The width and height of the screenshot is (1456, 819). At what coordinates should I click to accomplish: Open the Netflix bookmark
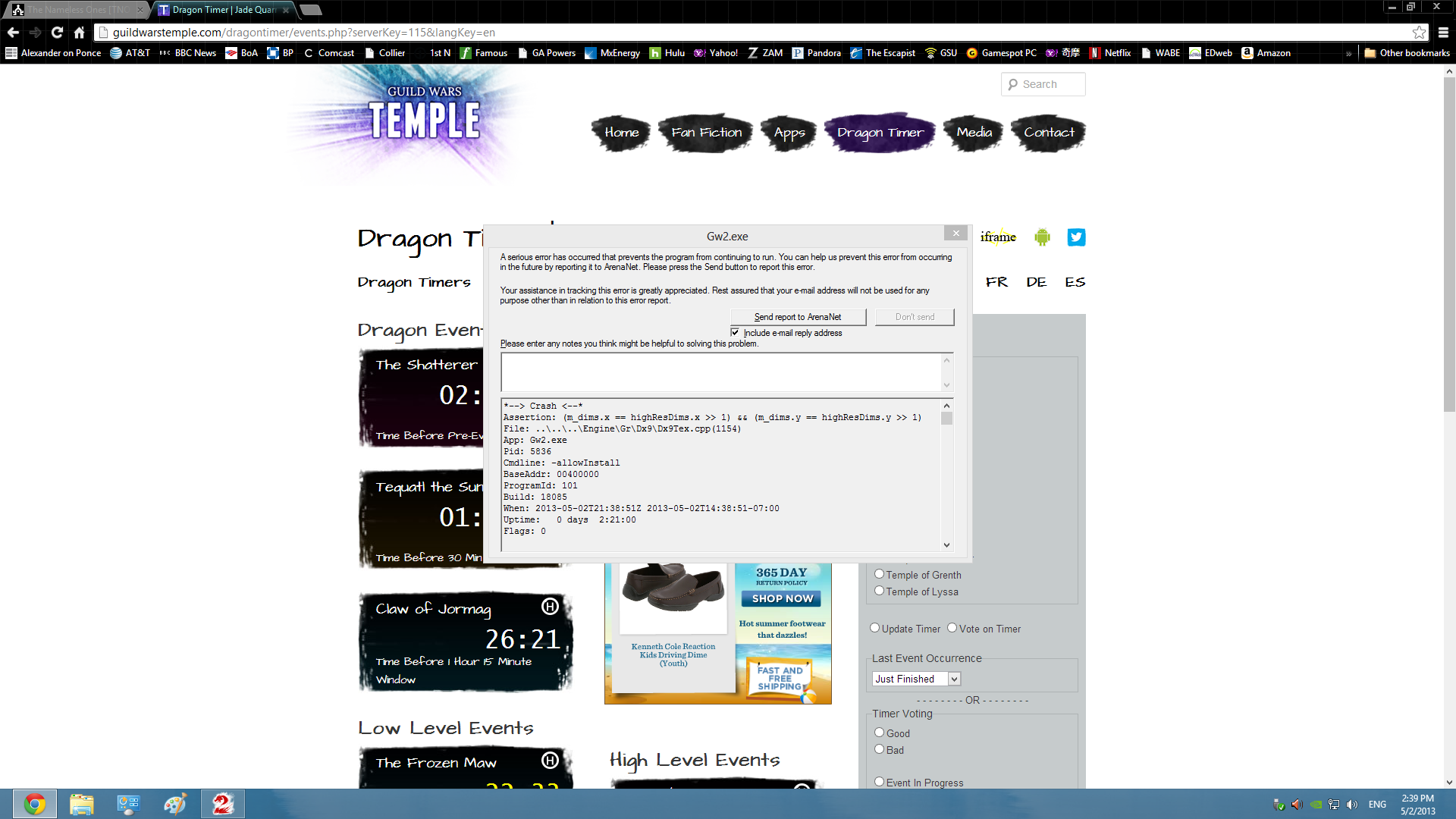[x=1110, y=53]
